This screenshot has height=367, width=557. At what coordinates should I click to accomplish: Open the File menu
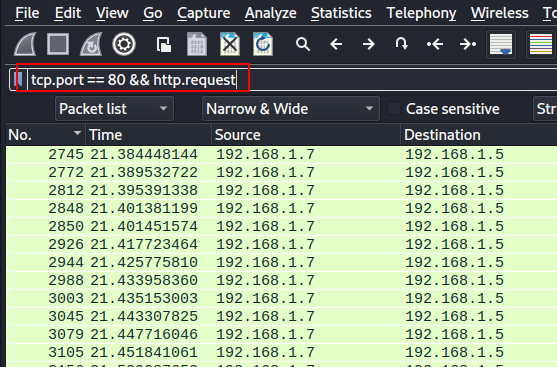pos(27,13)
